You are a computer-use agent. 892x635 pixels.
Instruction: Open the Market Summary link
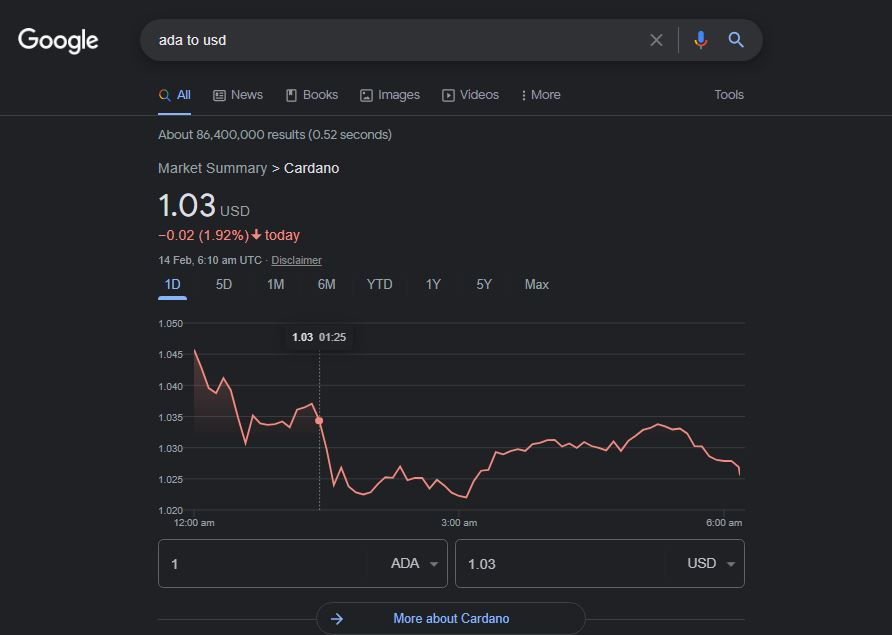click(213, 168)
